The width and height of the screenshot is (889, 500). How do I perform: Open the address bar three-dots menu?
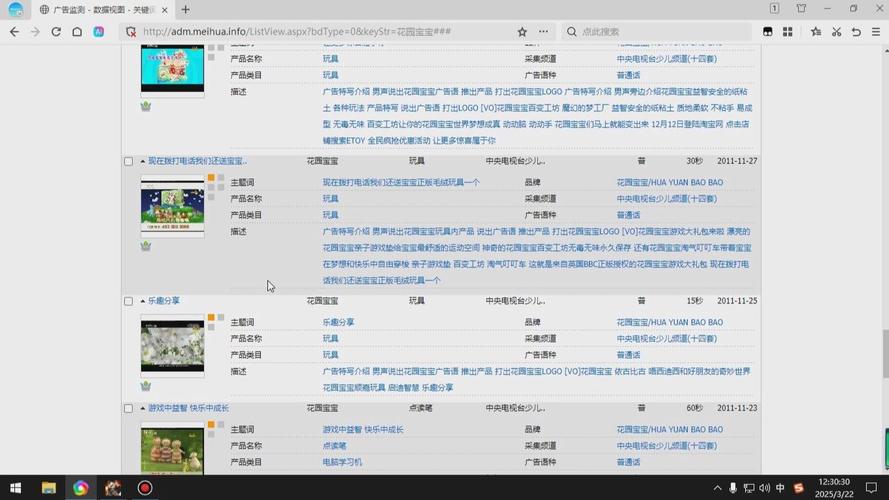click(543, 32)
